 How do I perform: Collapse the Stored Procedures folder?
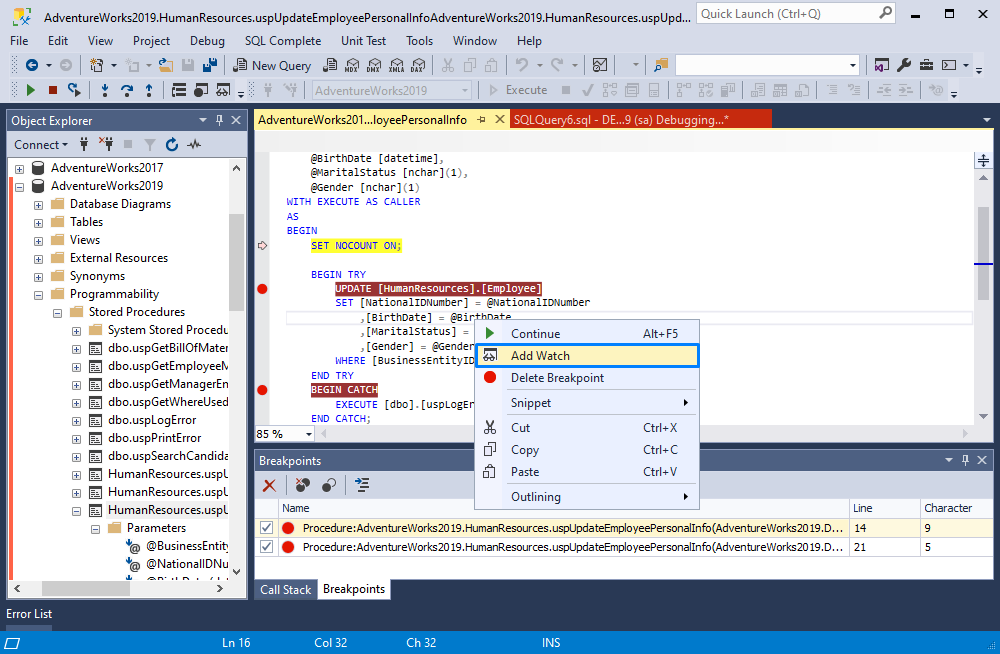tap(57, 313)
